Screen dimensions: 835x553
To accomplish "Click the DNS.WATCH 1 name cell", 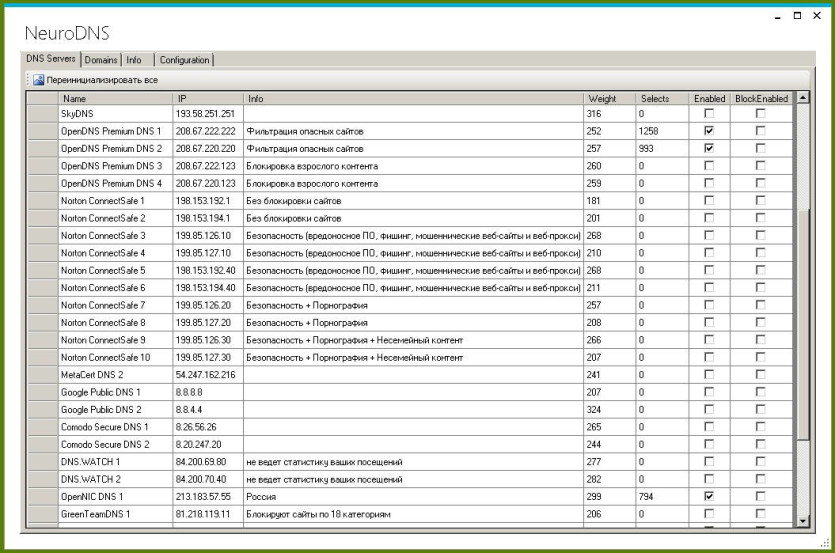I will [x=115, y=461].
